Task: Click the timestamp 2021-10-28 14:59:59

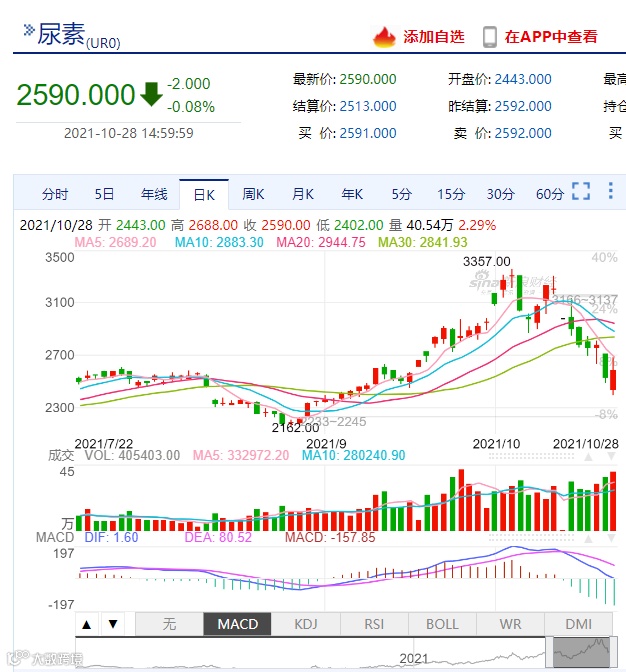Action: (x=129, y=133)
